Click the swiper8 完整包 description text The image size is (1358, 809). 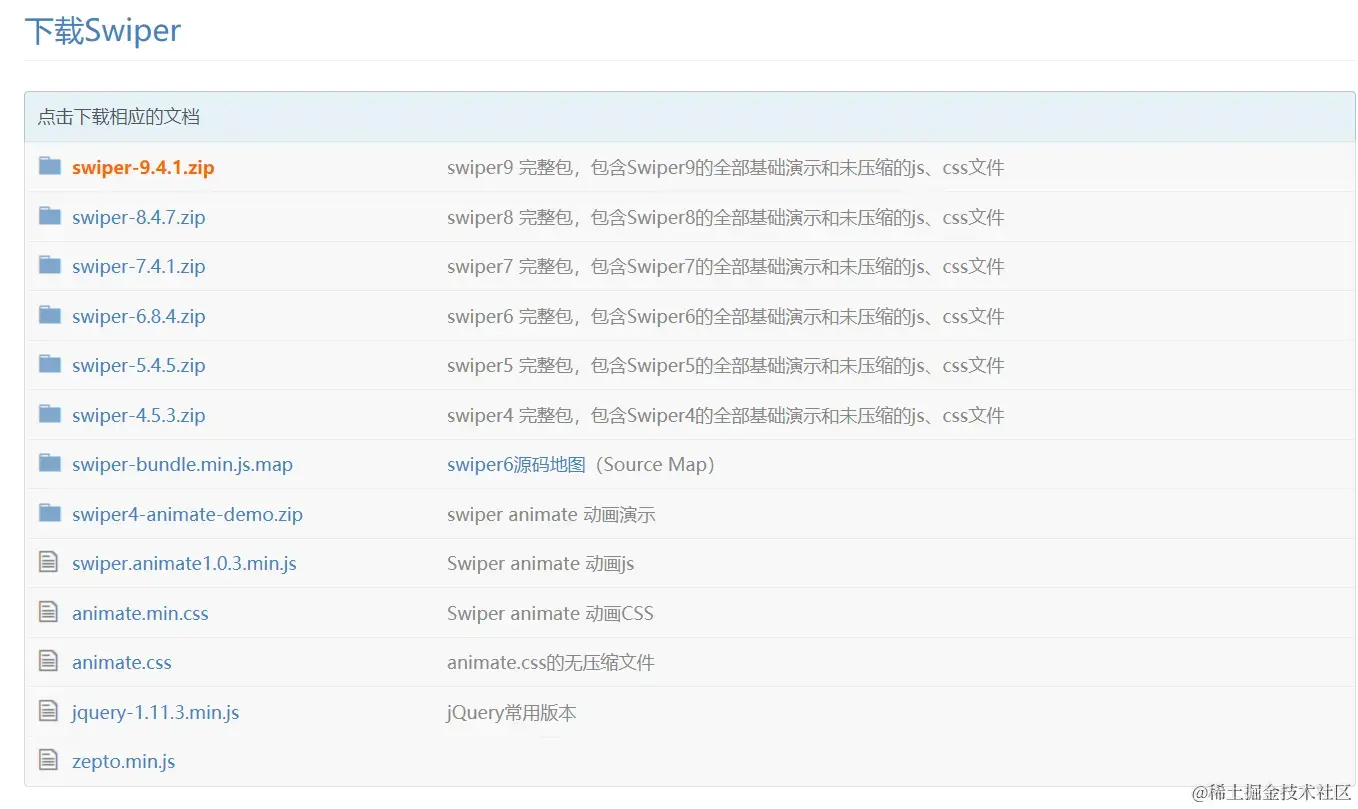pyautogui.click(x=725, y=217)
